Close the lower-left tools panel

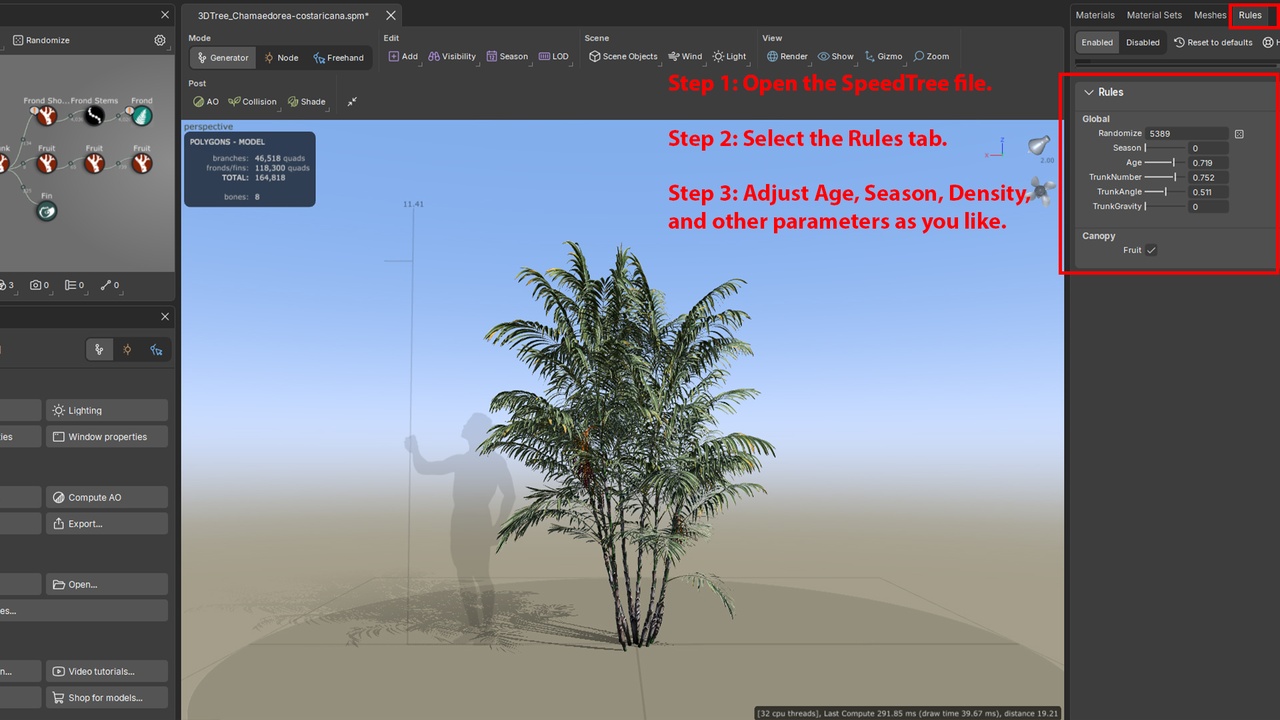click(165, 316)
